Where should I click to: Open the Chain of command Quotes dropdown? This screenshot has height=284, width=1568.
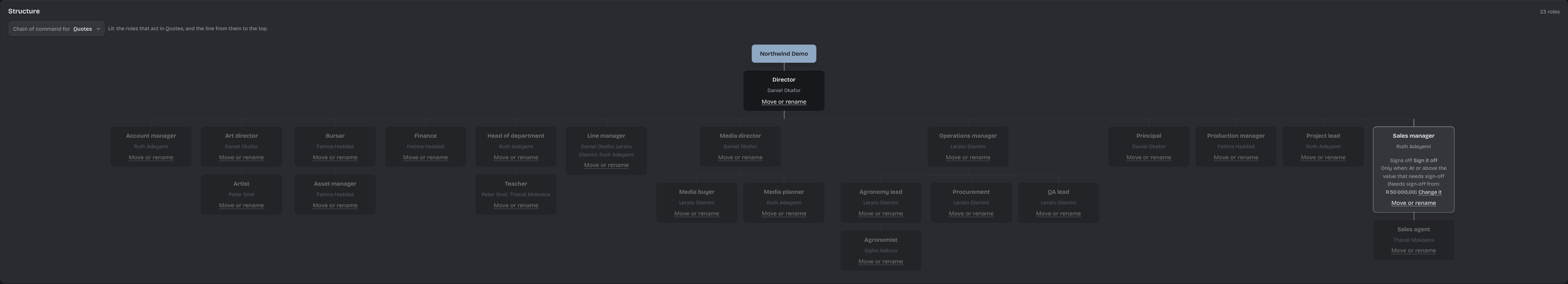pyautogui.click(x=57, y=29)
